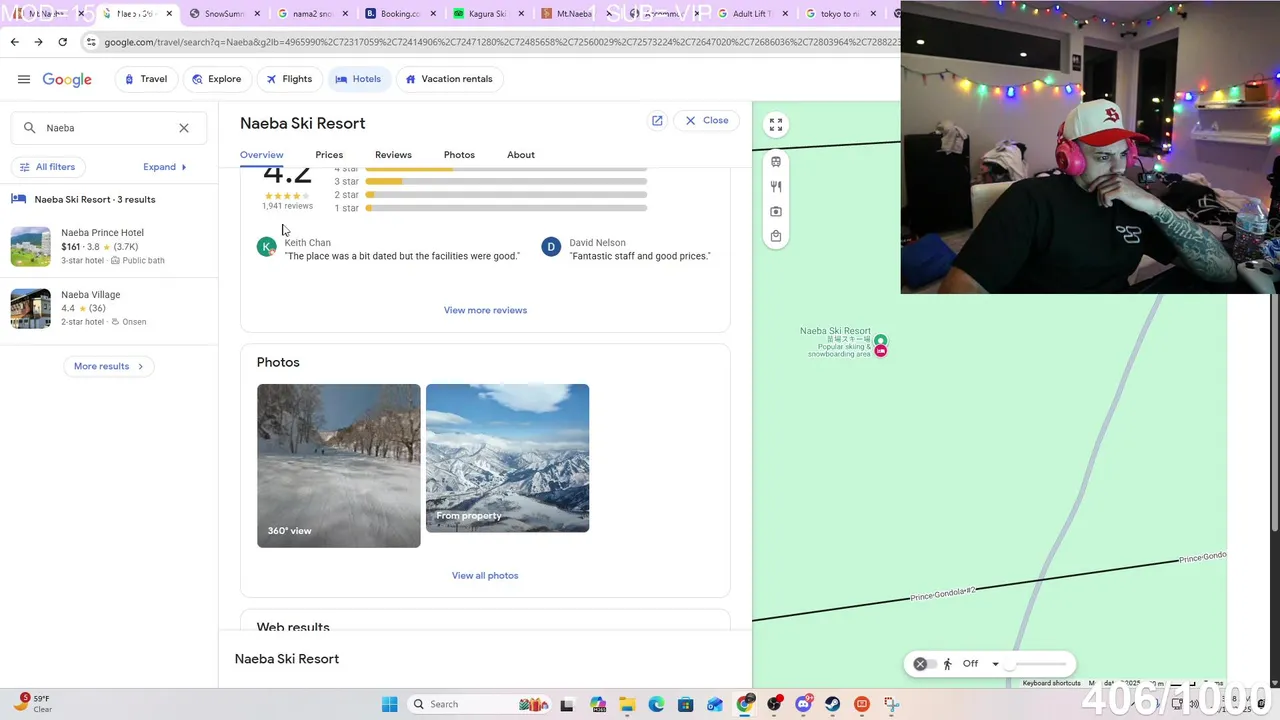
Task: Show transit stations on the map
Action: click(x=776, y=162)
